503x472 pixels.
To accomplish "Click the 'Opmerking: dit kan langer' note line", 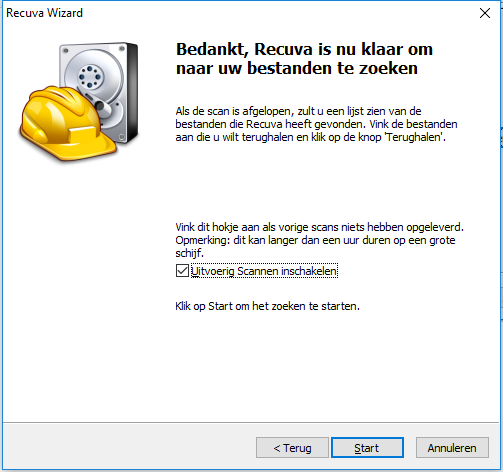I will click(x=315, y=240).
